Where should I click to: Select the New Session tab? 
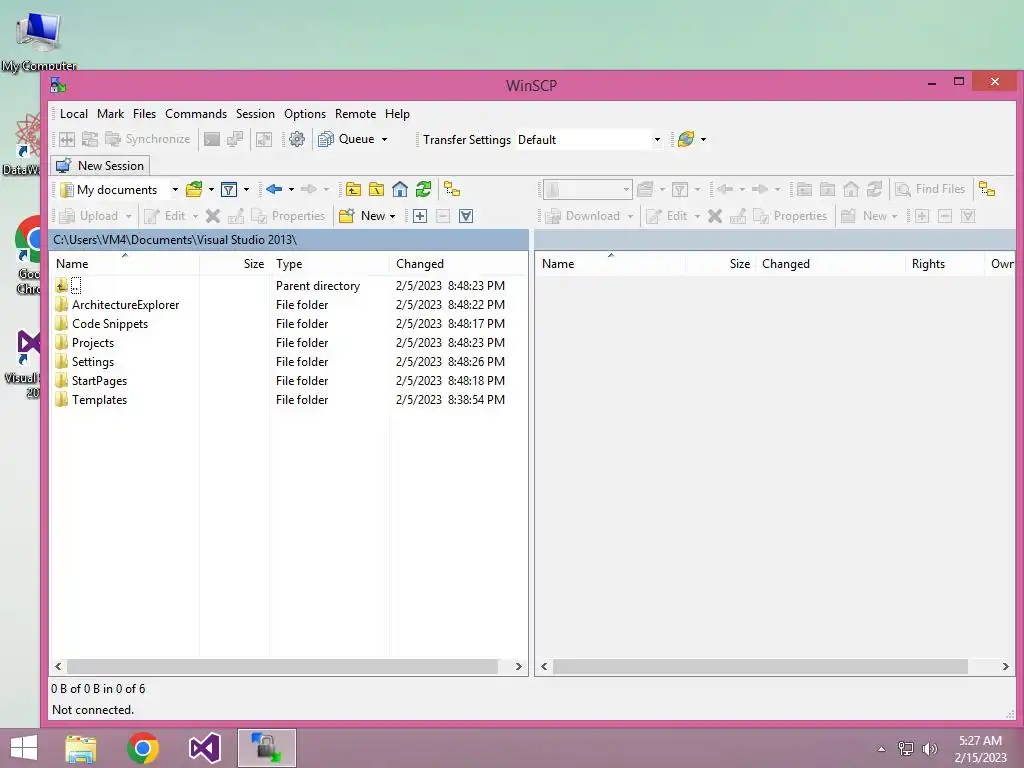pyautogui.click(x=101, y=166)
